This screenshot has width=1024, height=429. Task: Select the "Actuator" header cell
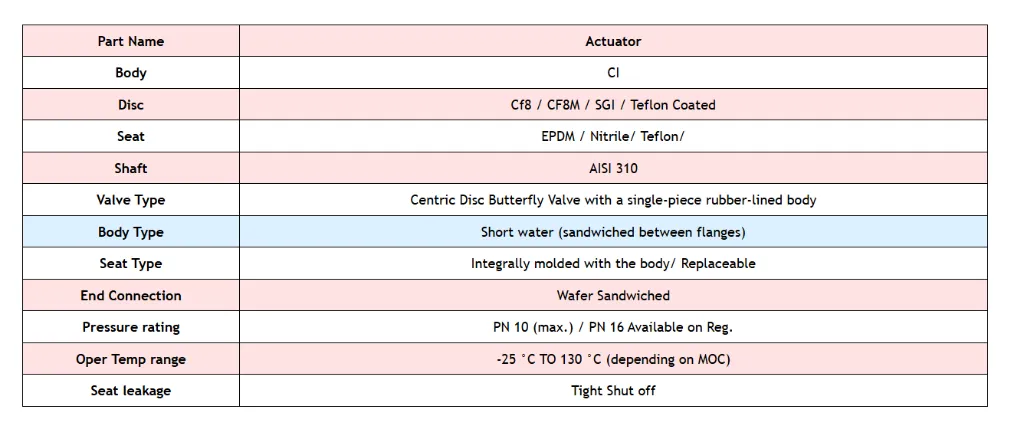coord(613,41)
